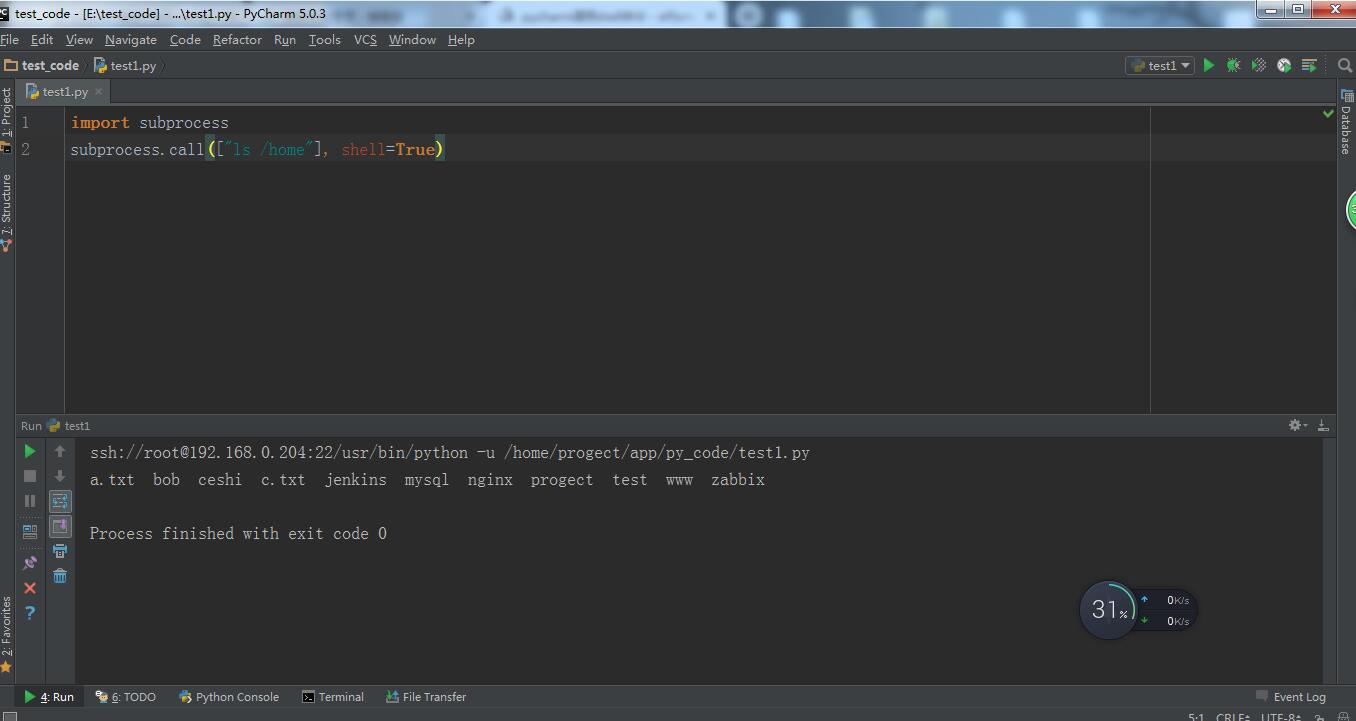Image resolution: width=1356 pixels, height=721 pixels.
Task: Open the Refactor menu
Action: coord(237,39)
